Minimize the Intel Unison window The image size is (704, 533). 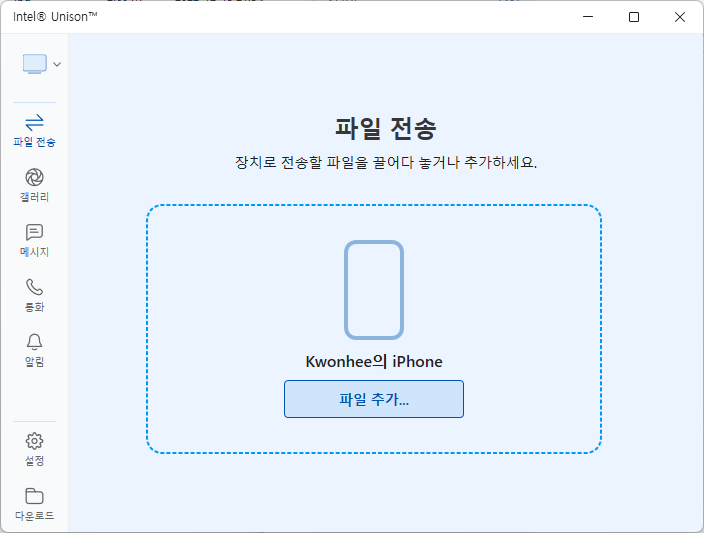pos(587,17)
